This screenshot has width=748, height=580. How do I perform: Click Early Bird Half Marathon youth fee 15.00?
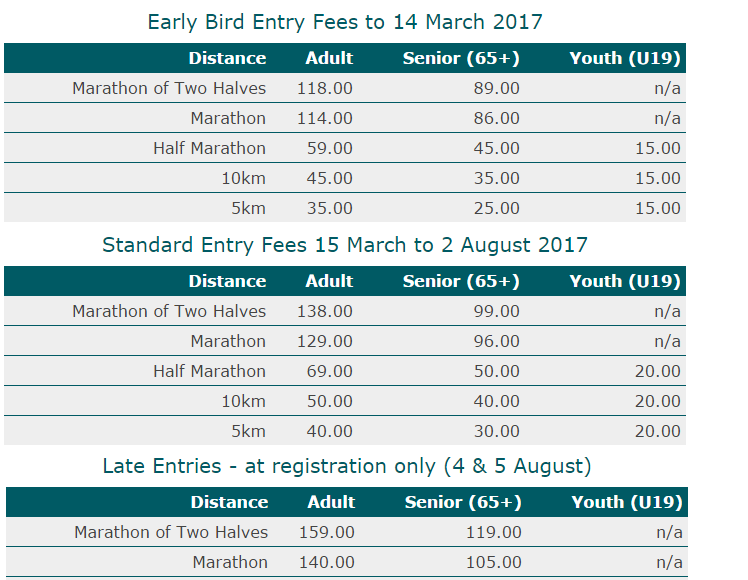click(658, 148)
